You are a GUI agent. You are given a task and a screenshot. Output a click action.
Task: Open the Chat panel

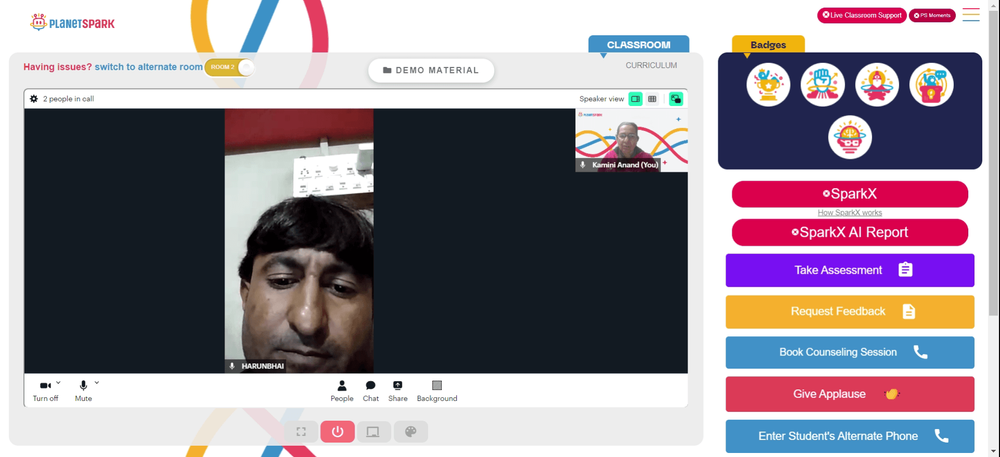tap(371, 391)
